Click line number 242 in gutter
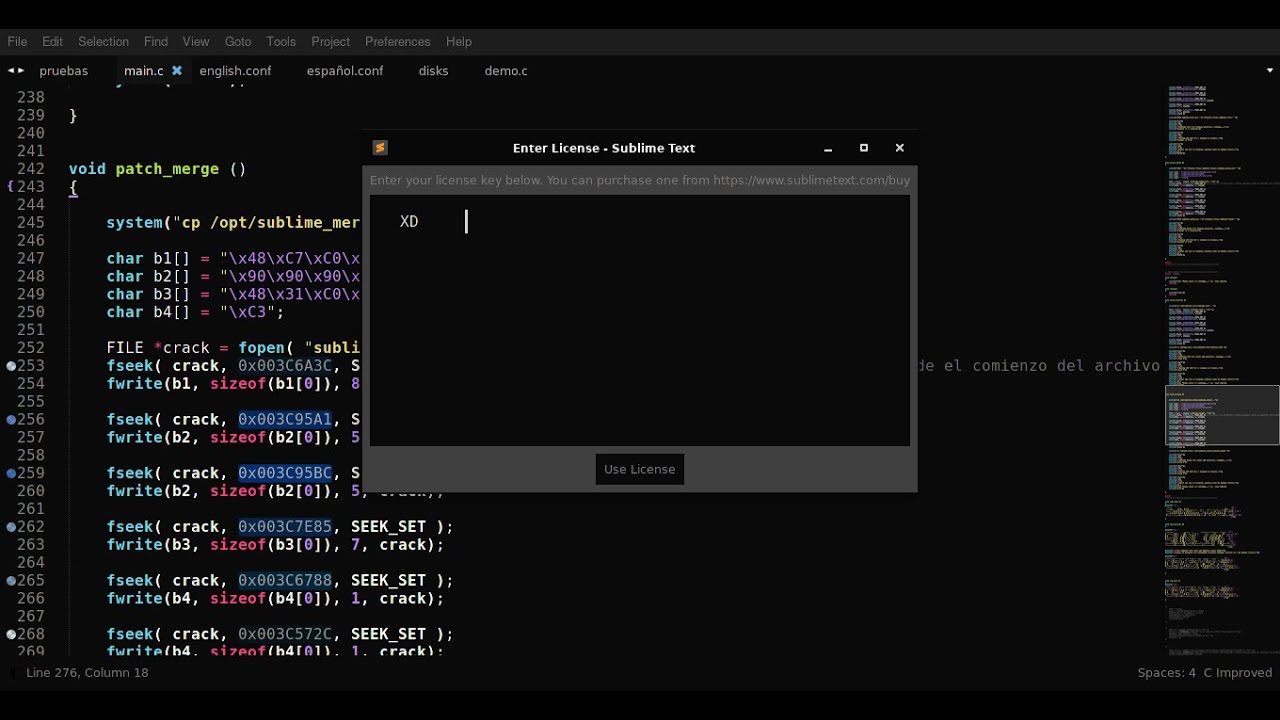 pos(31,169)
